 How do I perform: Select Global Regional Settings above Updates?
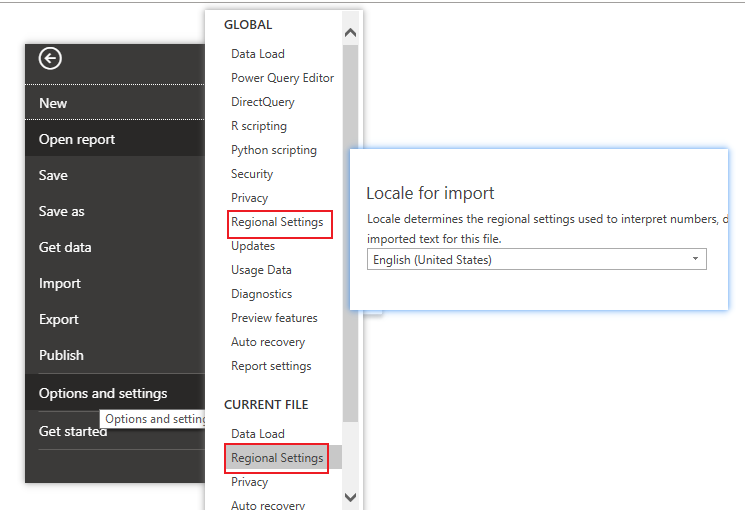tap(277, 222)
